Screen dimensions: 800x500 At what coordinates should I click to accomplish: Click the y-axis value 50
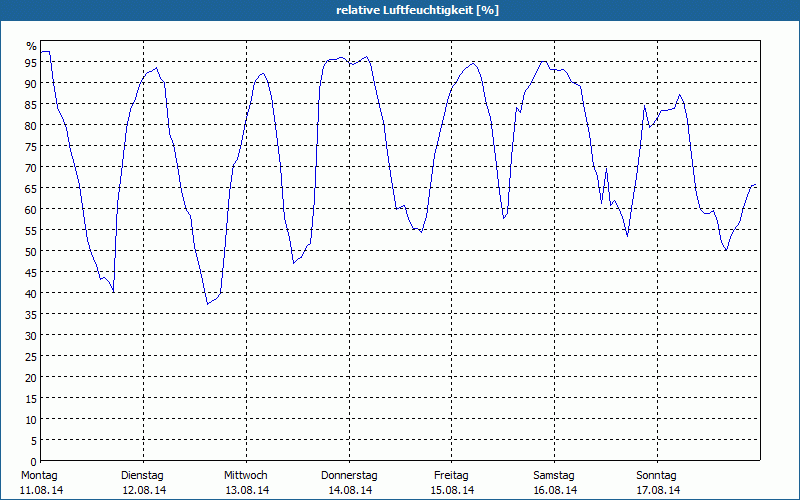[31, 251]
